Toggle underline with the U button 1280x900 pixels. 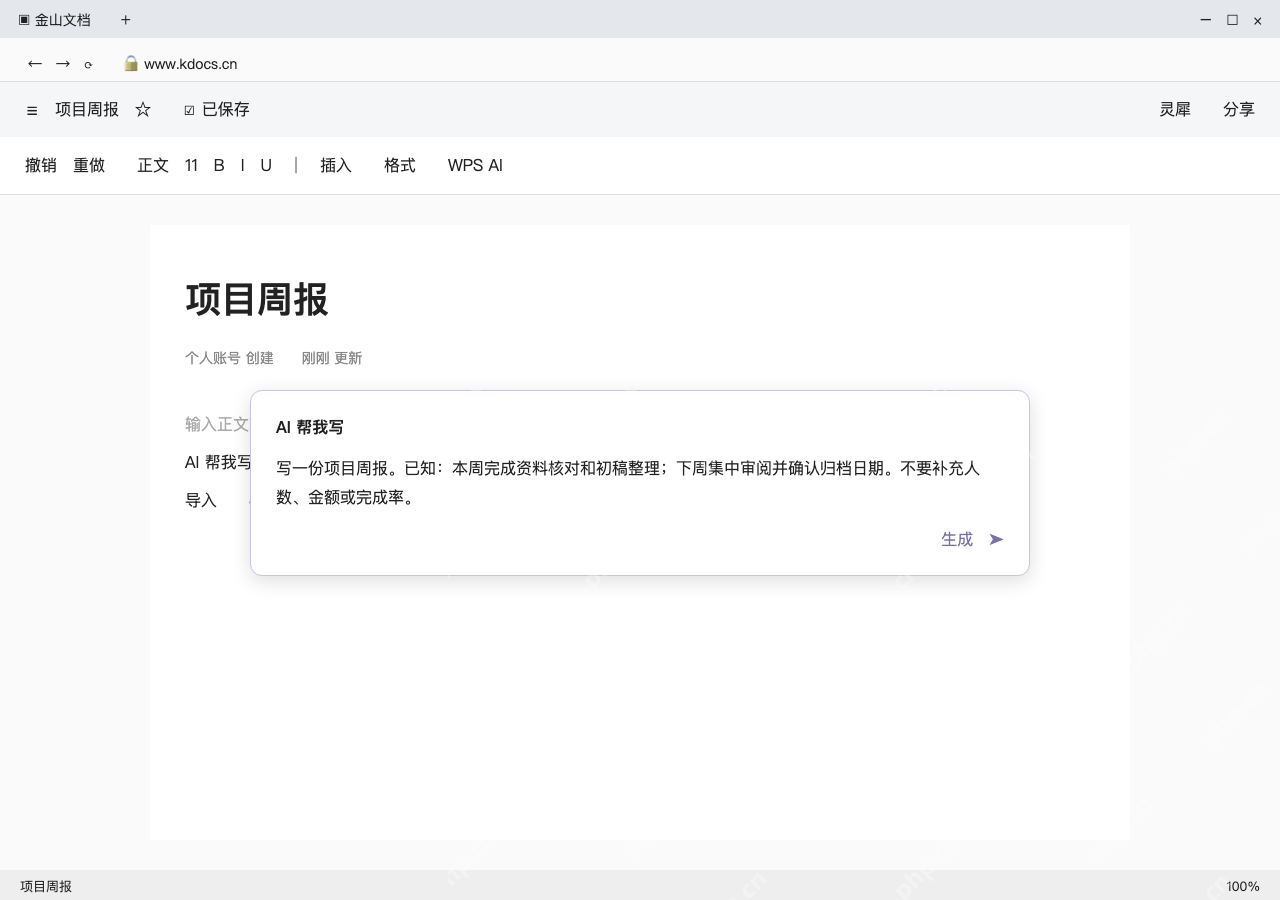tap(266, 166)
